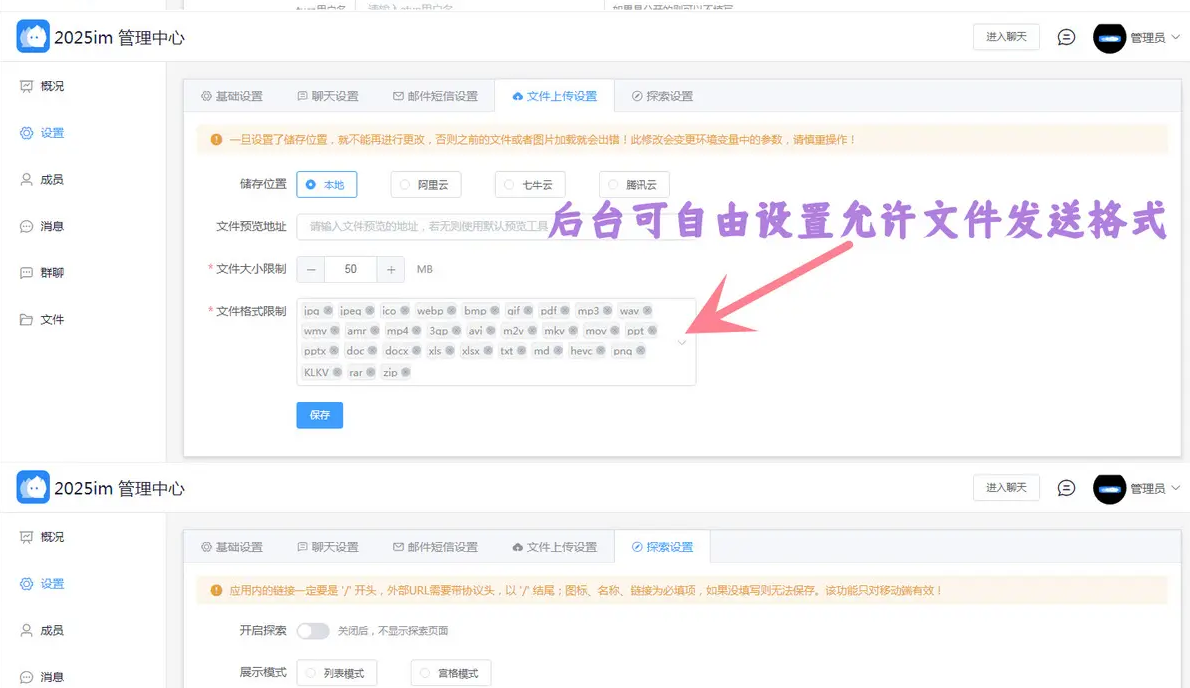Expand the file format limit dropdown
Image resolution: width=1190 pixels, height=688 pixels.
(682, 342)
